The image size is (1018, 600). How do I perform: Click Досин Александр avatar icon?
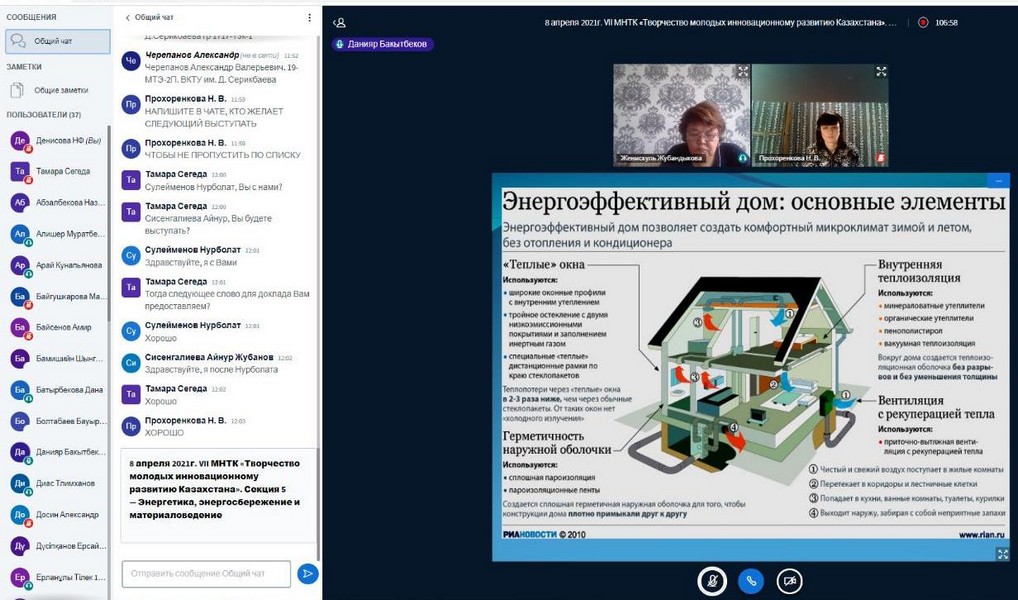click(20, 514)
